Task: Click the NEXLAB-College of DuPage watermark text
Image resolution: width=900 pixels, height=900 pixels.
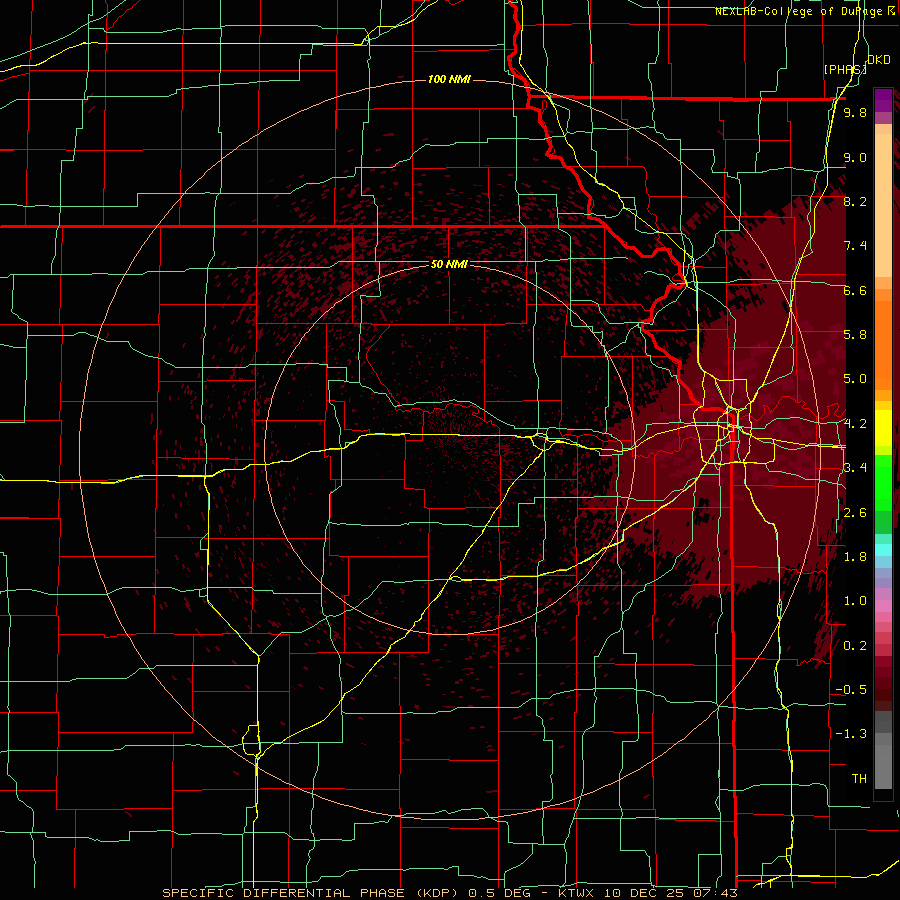Action: tap(805, 11)
